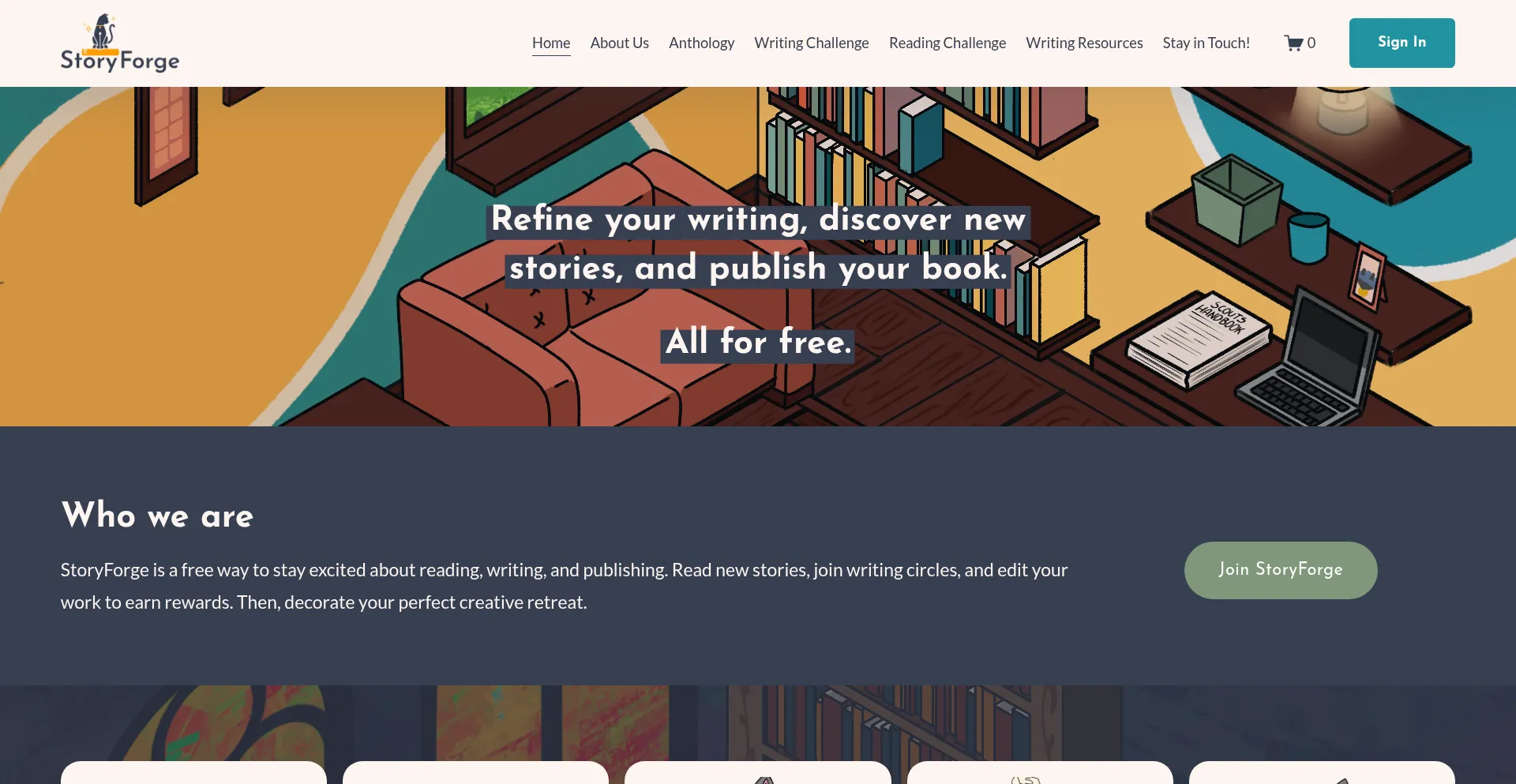Click the Join StoryForge button
1516x784 pixels.
(x=1280, y=570)
